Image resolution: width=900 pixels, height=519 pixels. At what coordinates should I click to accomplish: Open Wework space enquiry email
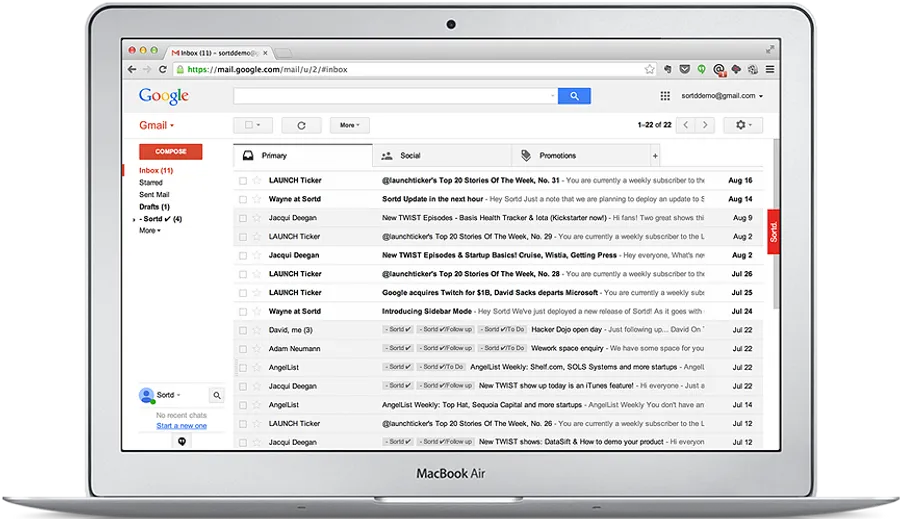tap(567, 348)
